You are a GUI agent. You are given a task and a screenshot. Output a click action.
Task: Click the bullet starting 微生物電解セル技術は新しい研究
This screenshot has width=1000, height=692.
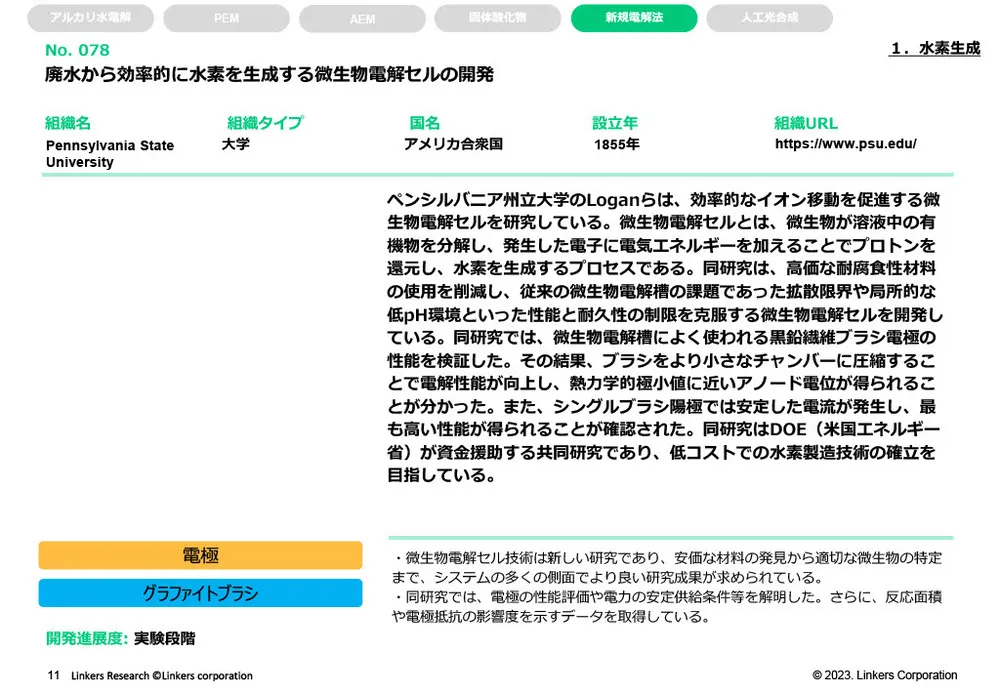click(x=666, y=568)
